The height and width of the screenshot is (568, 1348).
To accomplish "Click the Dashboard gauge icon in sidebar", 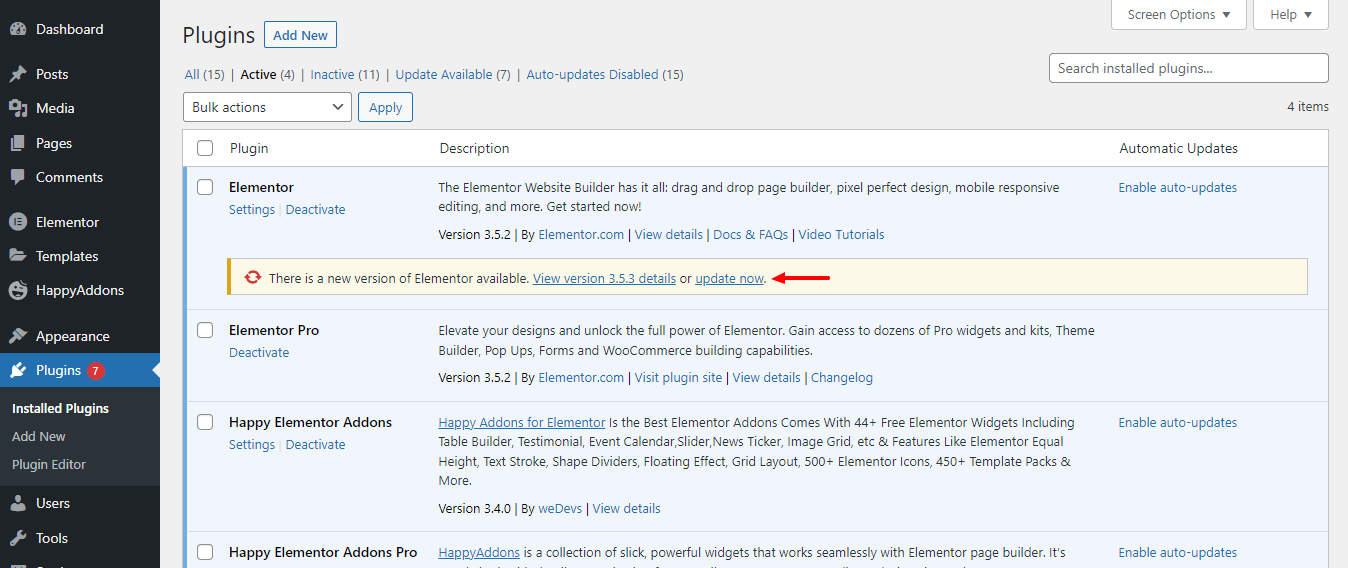I will pos(18,29).
